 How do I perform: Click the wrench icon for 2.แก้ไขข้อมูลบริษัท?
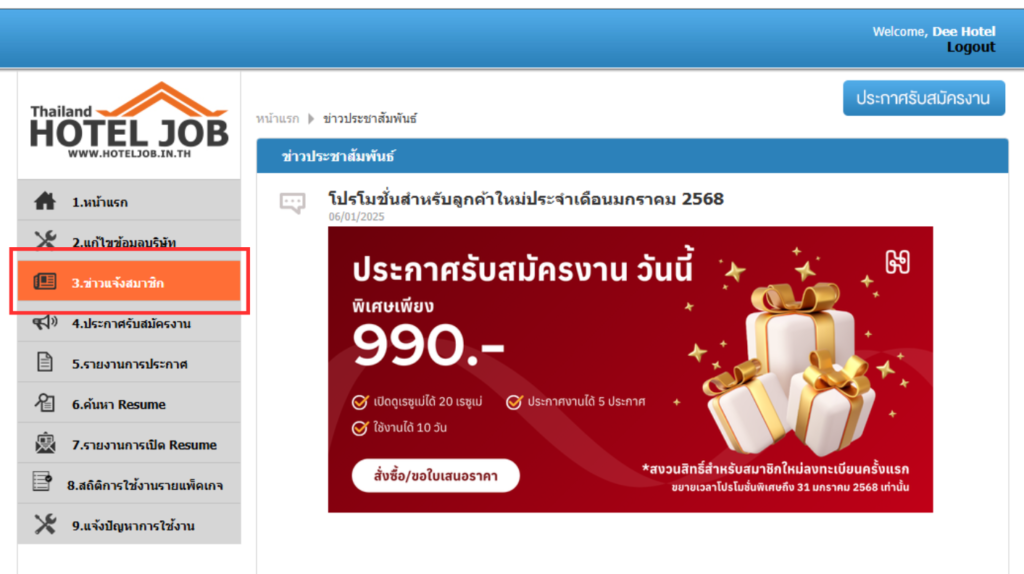tap(45, 240)
